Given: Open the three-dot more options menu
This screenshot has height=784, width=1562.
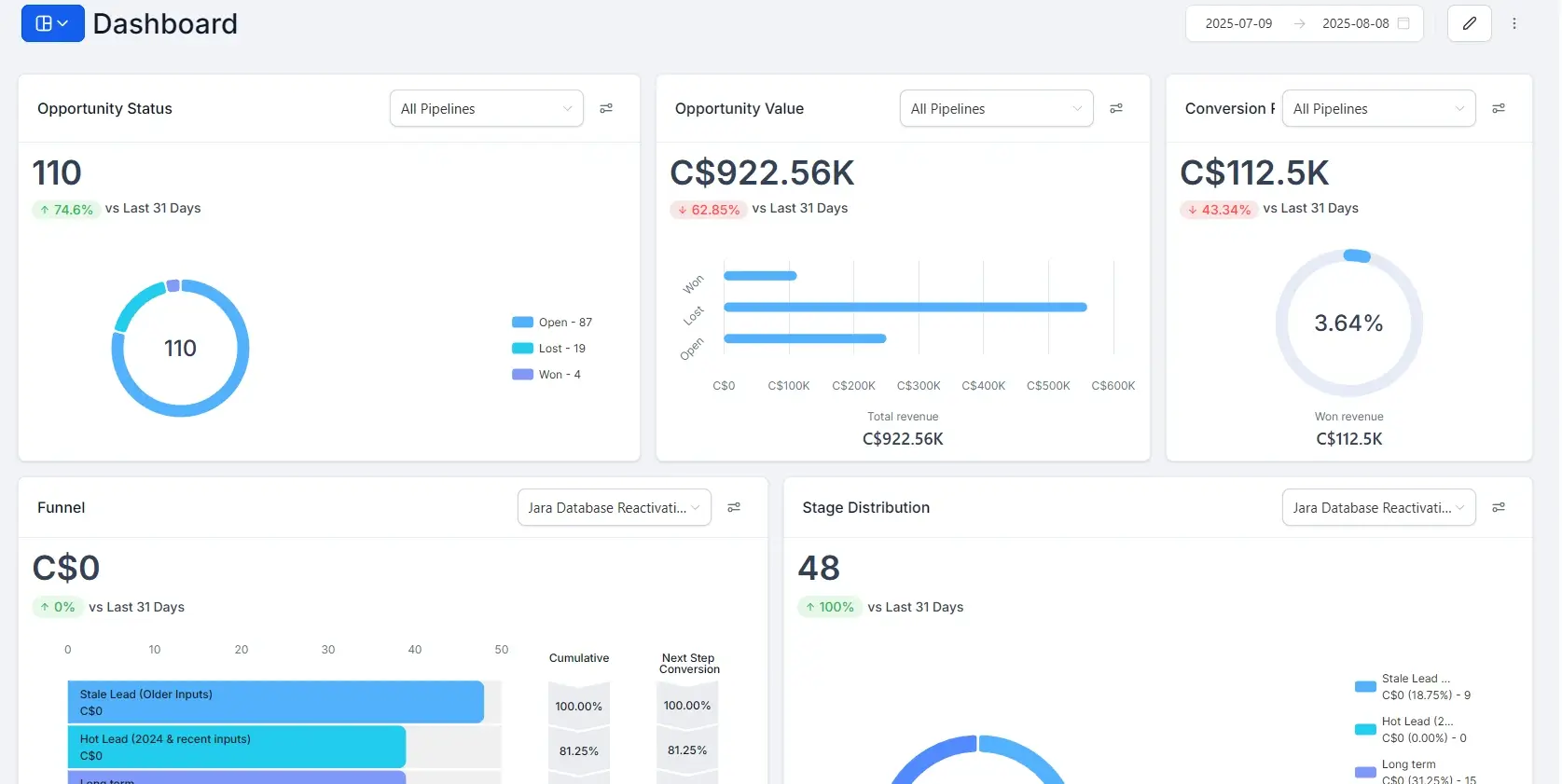Looking at the screenshot, I should click(x=1514, y=23).
